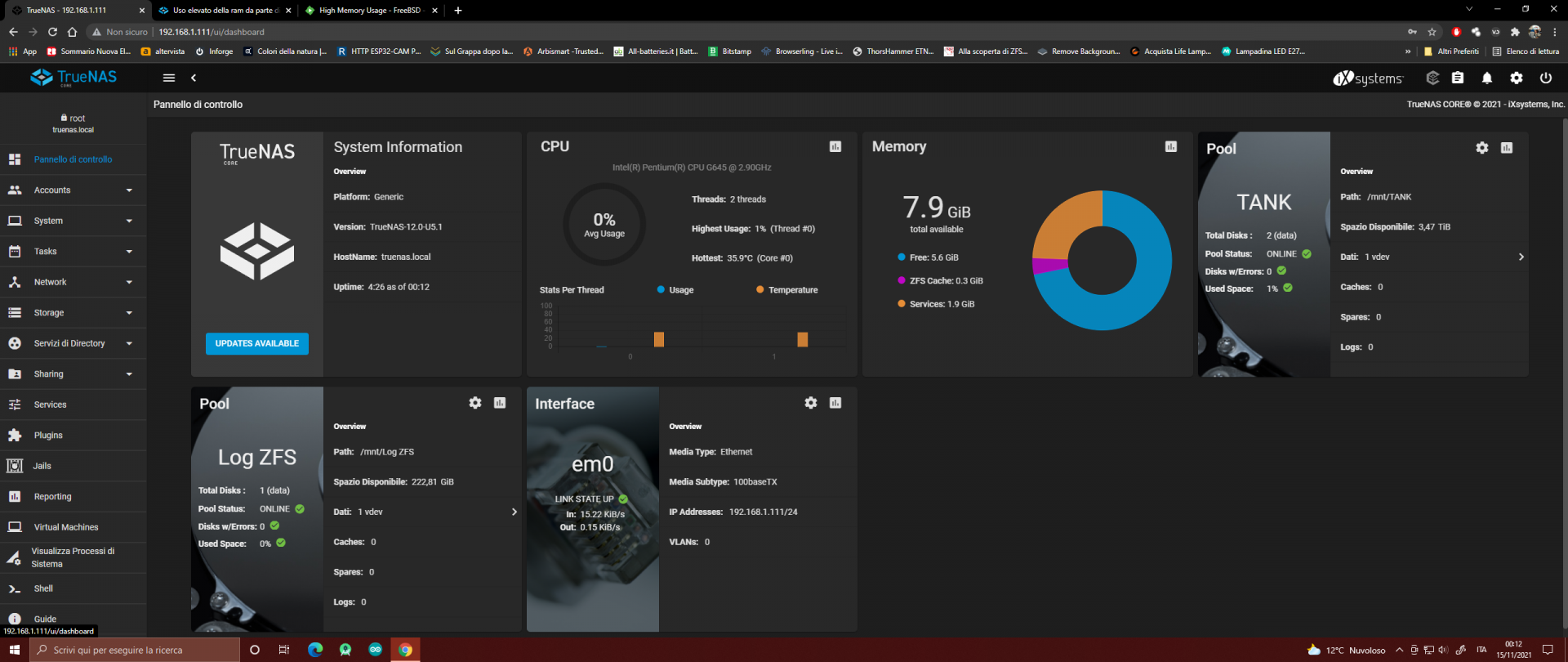This screenshot has height=662, width=1568.
Task: Collapse sidebar with the left chevron
Action: [x=194, y=78]
